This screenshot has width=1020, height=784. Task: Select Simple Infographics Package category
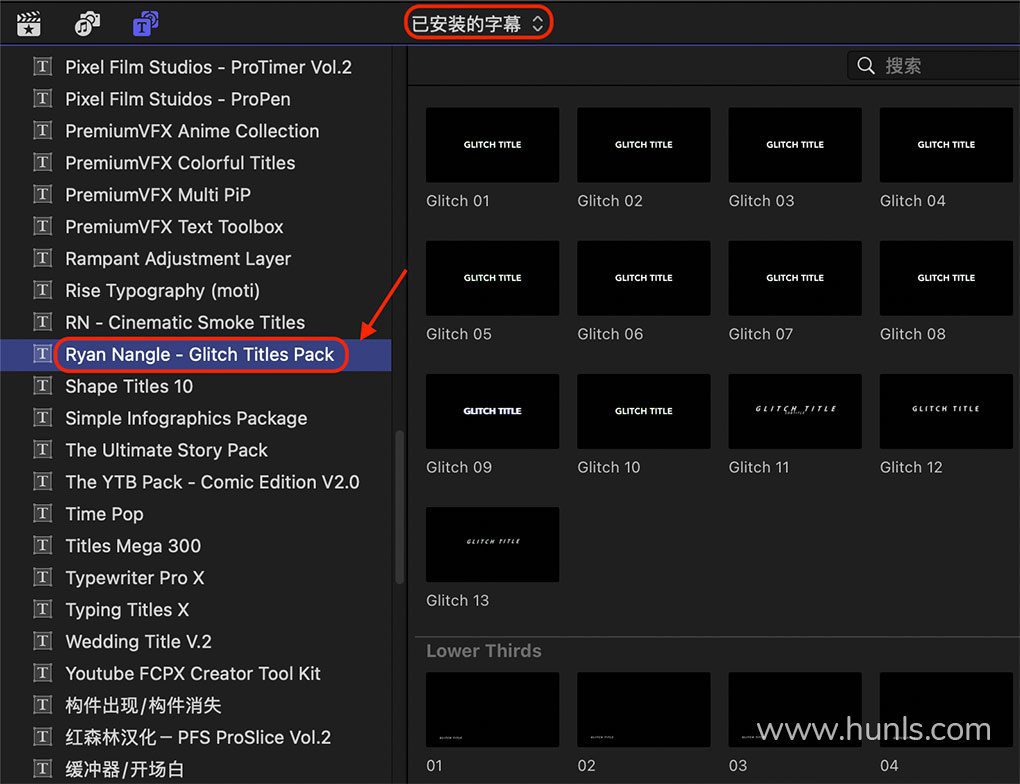(x=186, y=418)
